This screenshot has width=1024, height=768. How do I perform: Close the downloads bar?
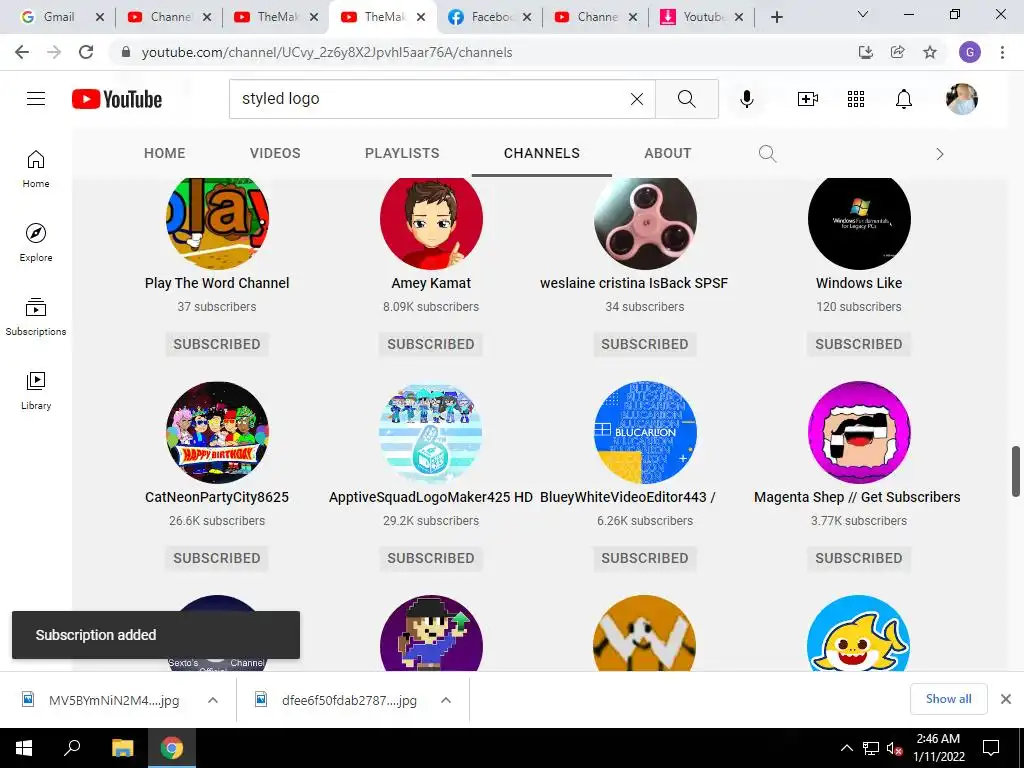point(1006,699)
